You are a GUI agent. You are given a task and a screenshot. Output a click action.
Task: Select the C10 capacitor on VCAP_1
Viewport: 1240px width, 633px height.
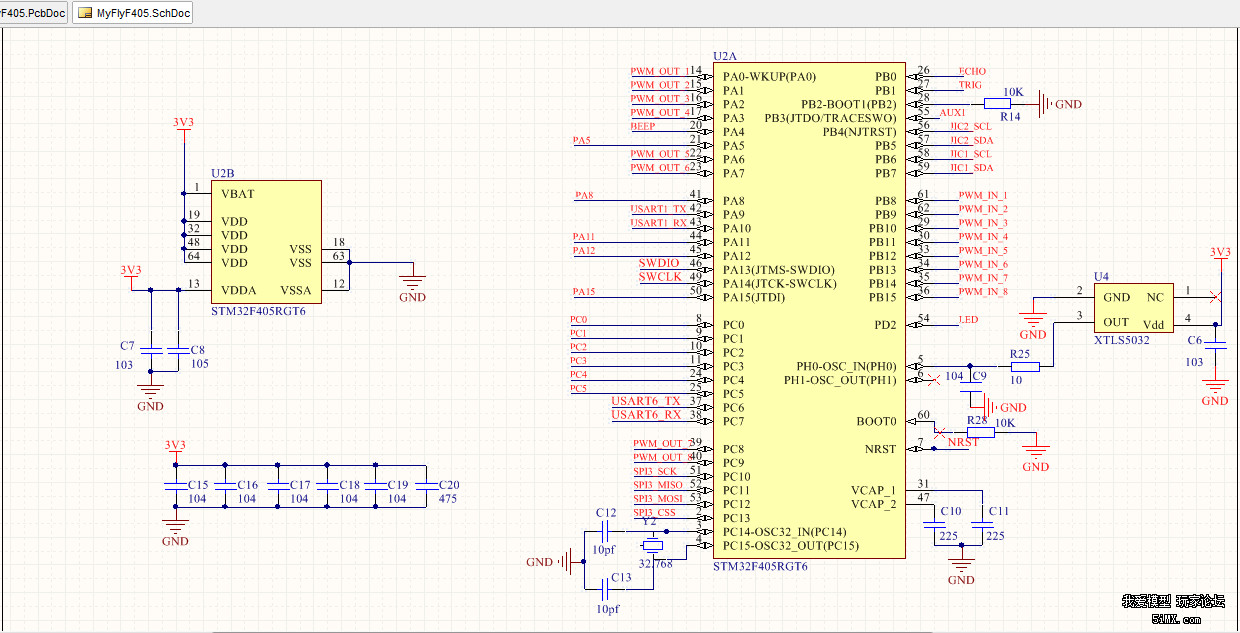[x=935, y=524]
